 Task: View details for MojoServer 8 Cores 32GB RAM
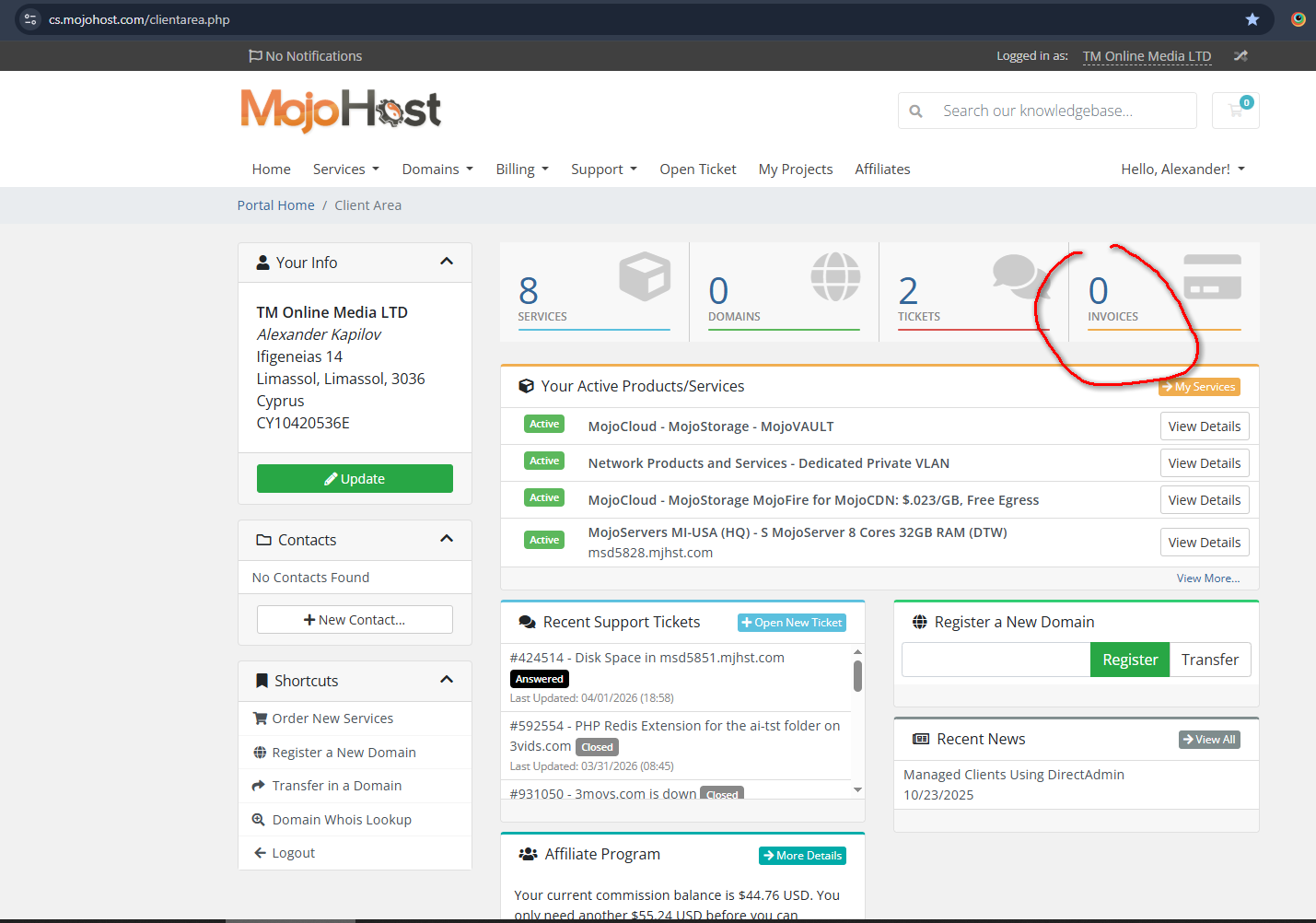click(x=1205, y=543)
